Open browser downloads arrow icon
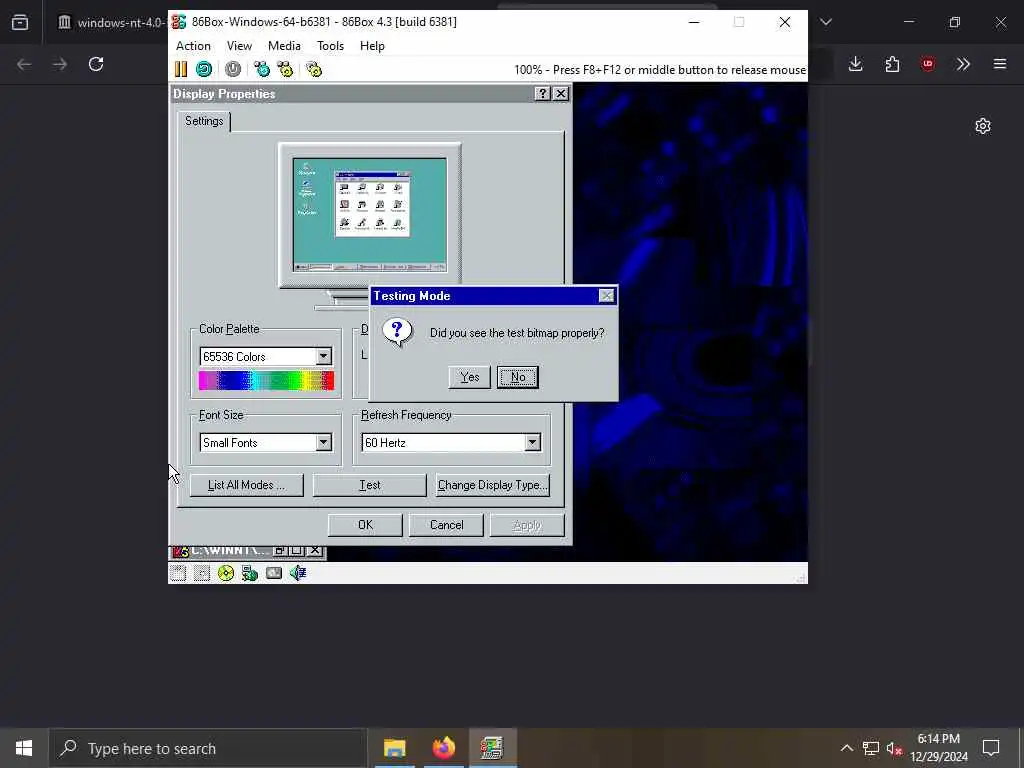 (x=856, y=64)
